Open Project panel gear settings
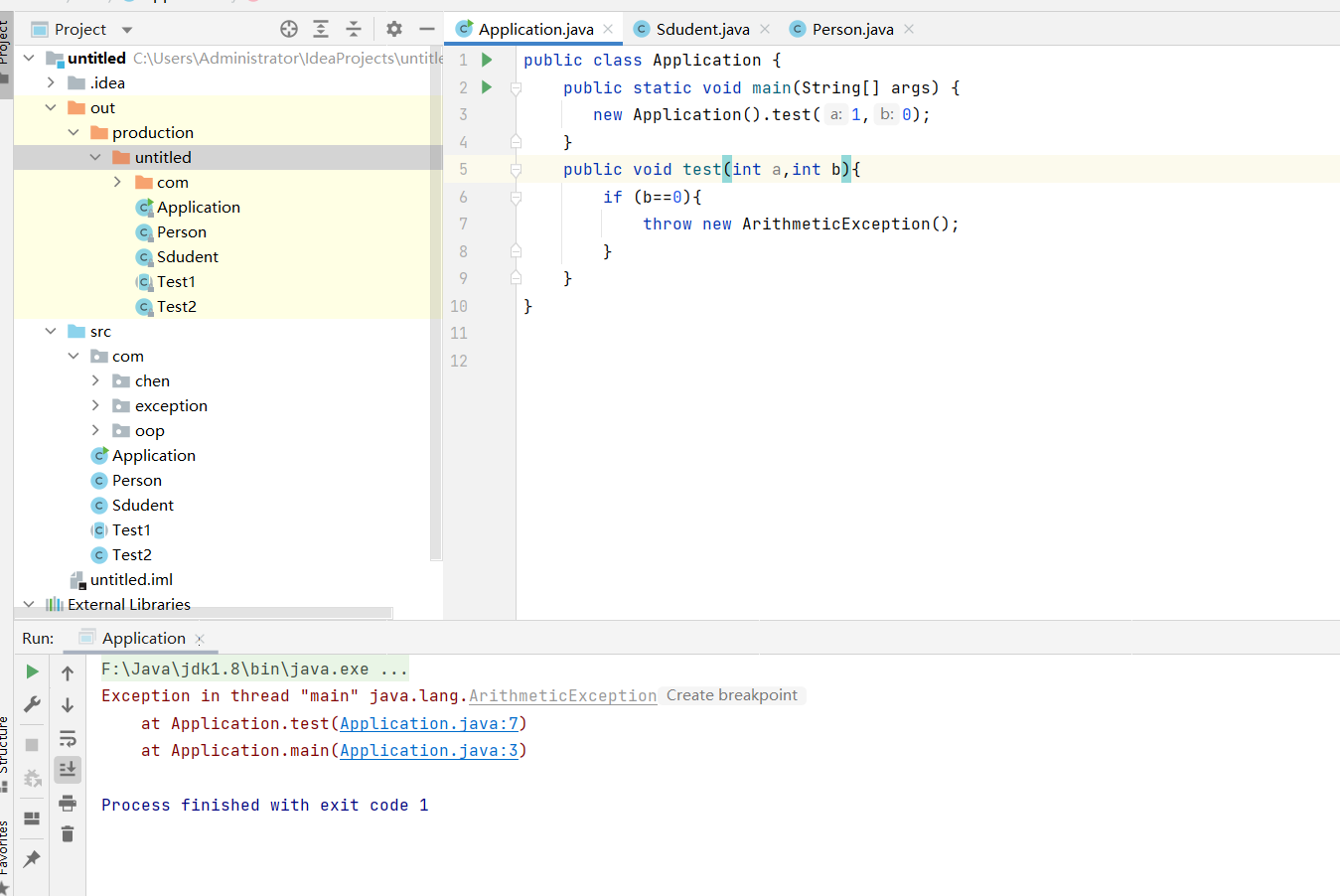The height and width of the screenshot is (896, 1340). click(x=394, y=29)
